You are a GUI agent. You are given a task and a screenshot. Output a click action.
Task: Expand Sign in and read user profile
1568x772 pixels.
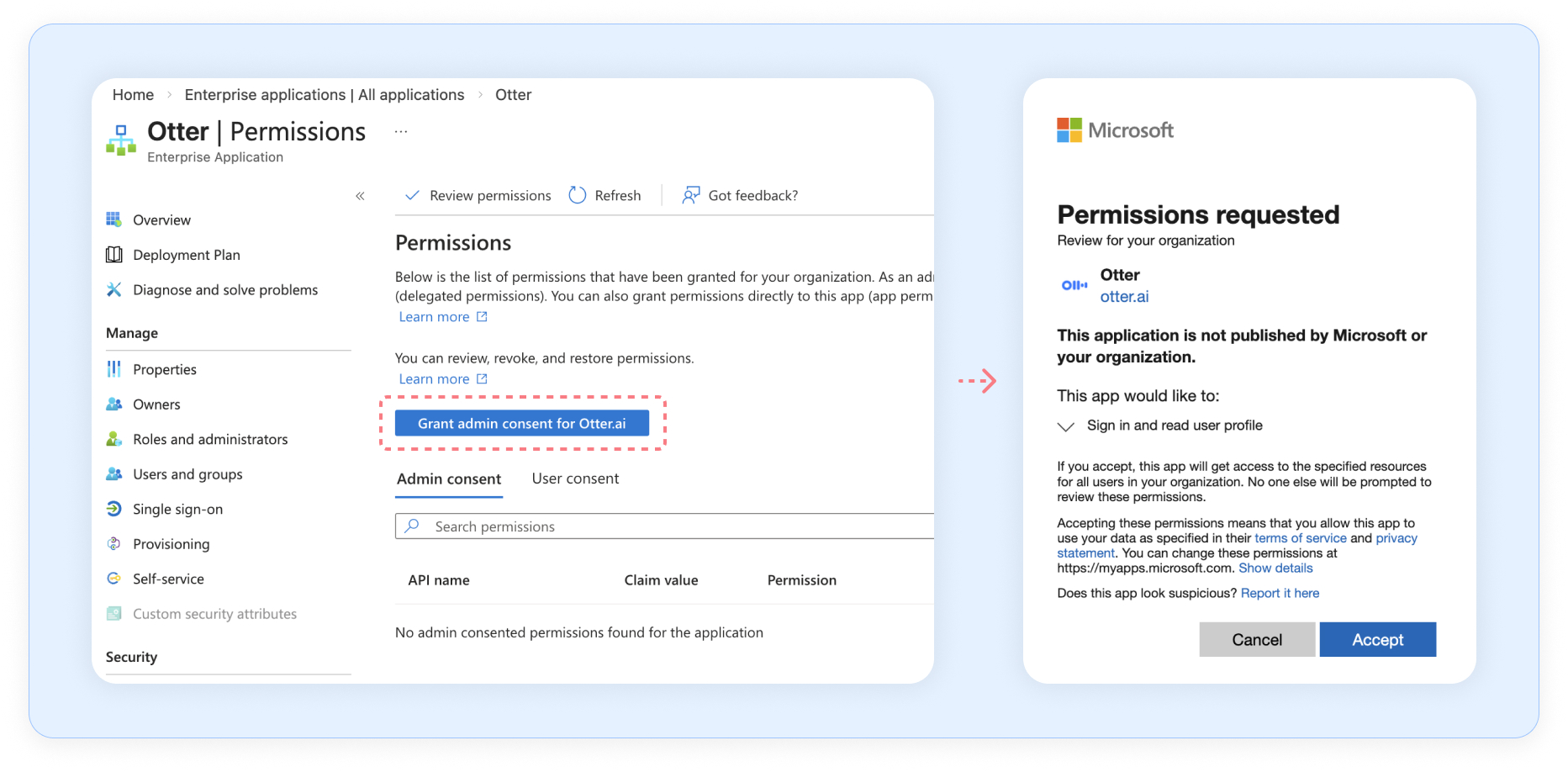point(1065,426)
